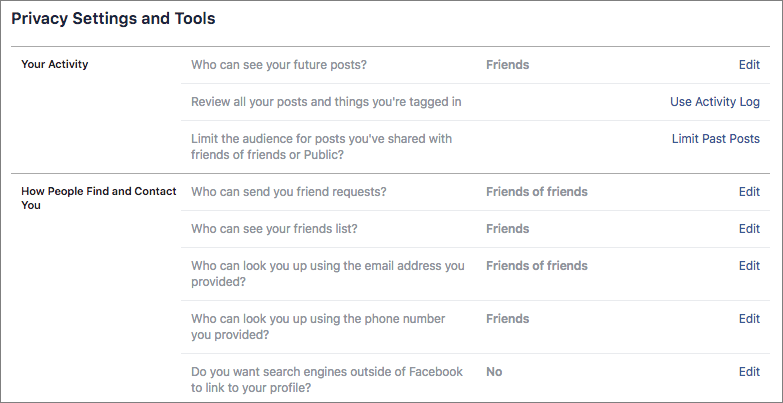Click "Friends of friends" value for friend requests

pyautogui.click(x=536, y=192)
